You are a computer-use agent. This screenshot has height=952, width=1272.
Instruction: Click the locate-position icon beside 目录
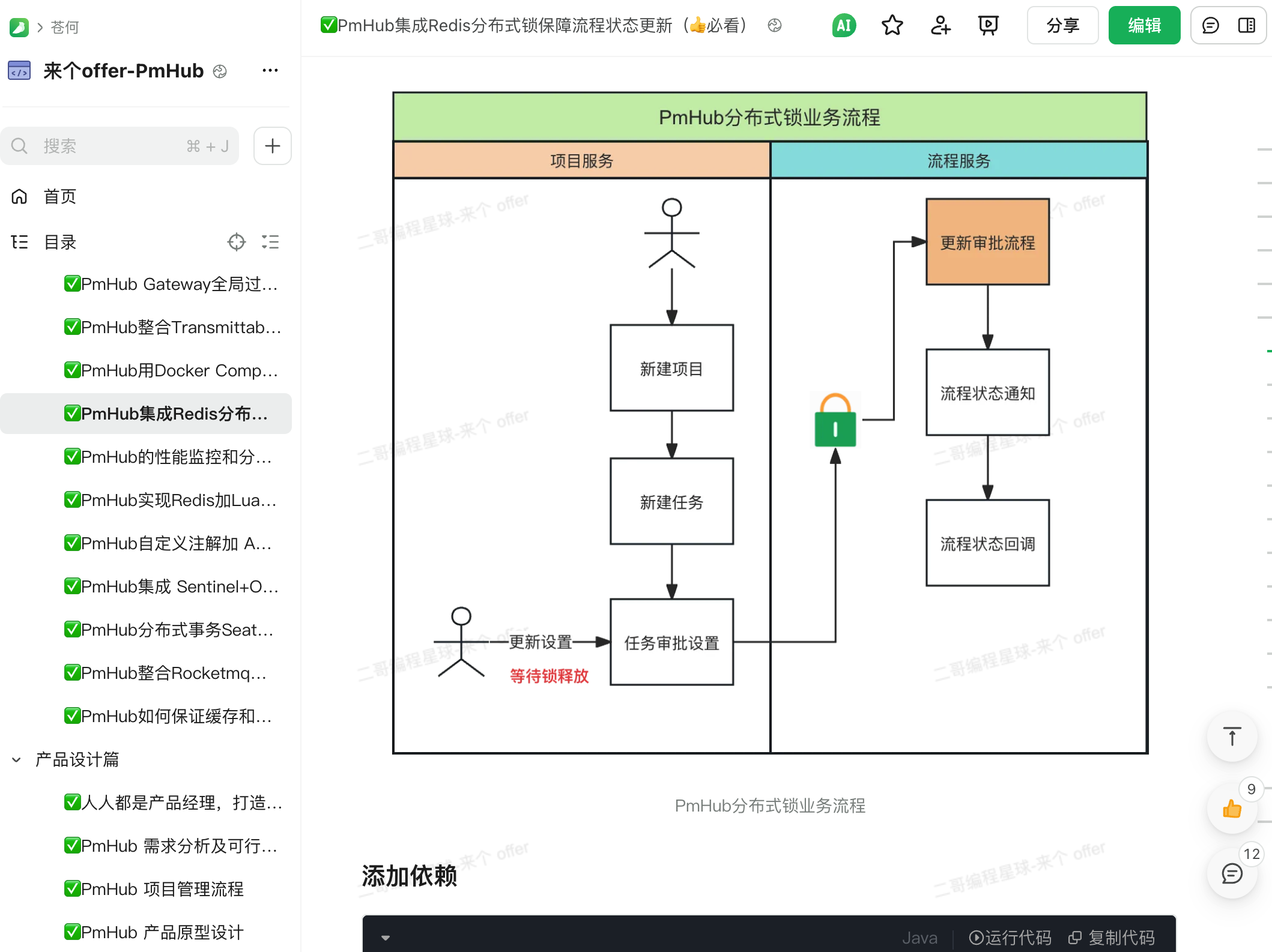point(236,241)
